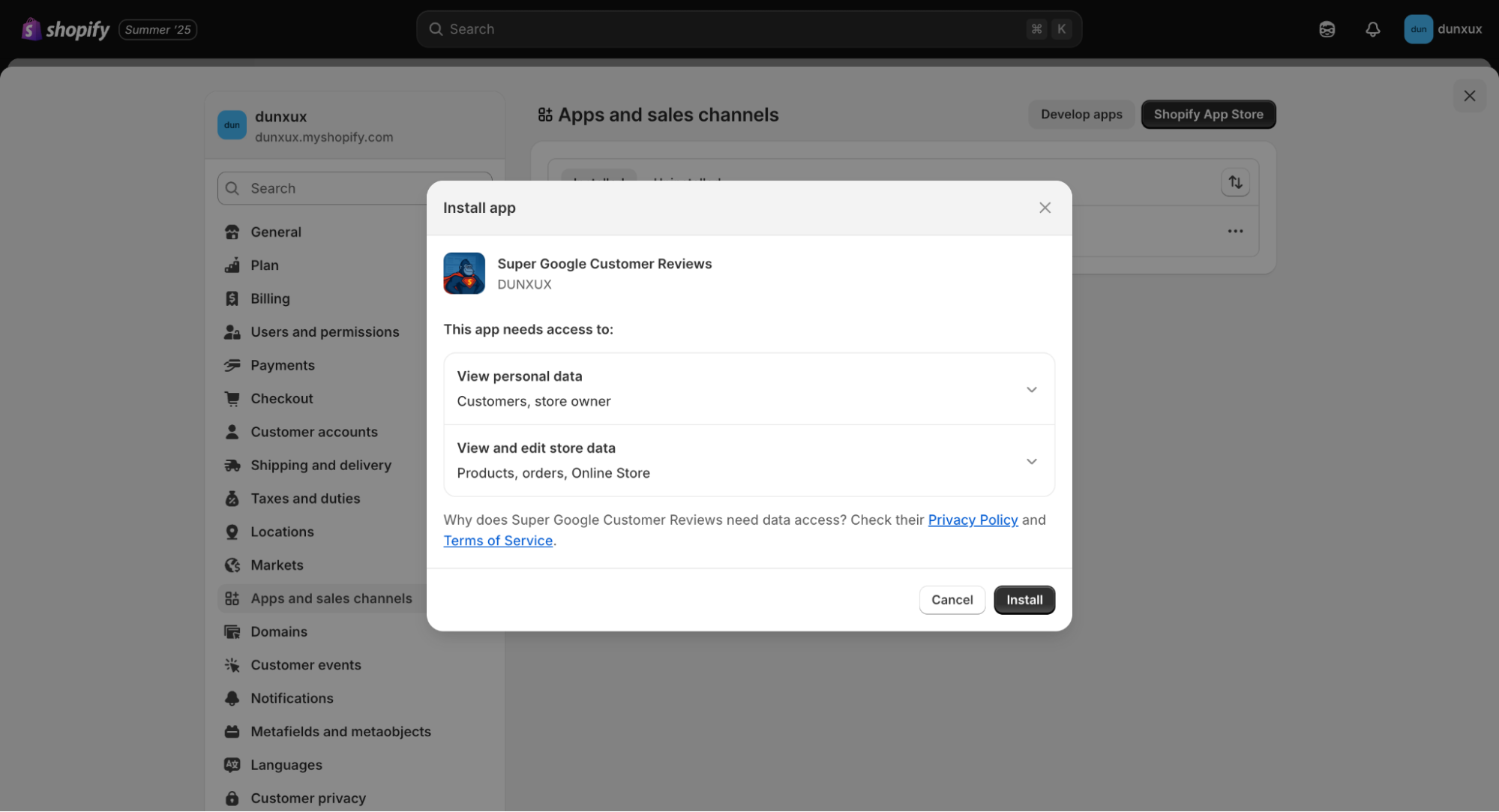Click the Customer events icon
The height and width of the screenshot is (812, 1499).
pyautogui.click(x=232, y=665)
